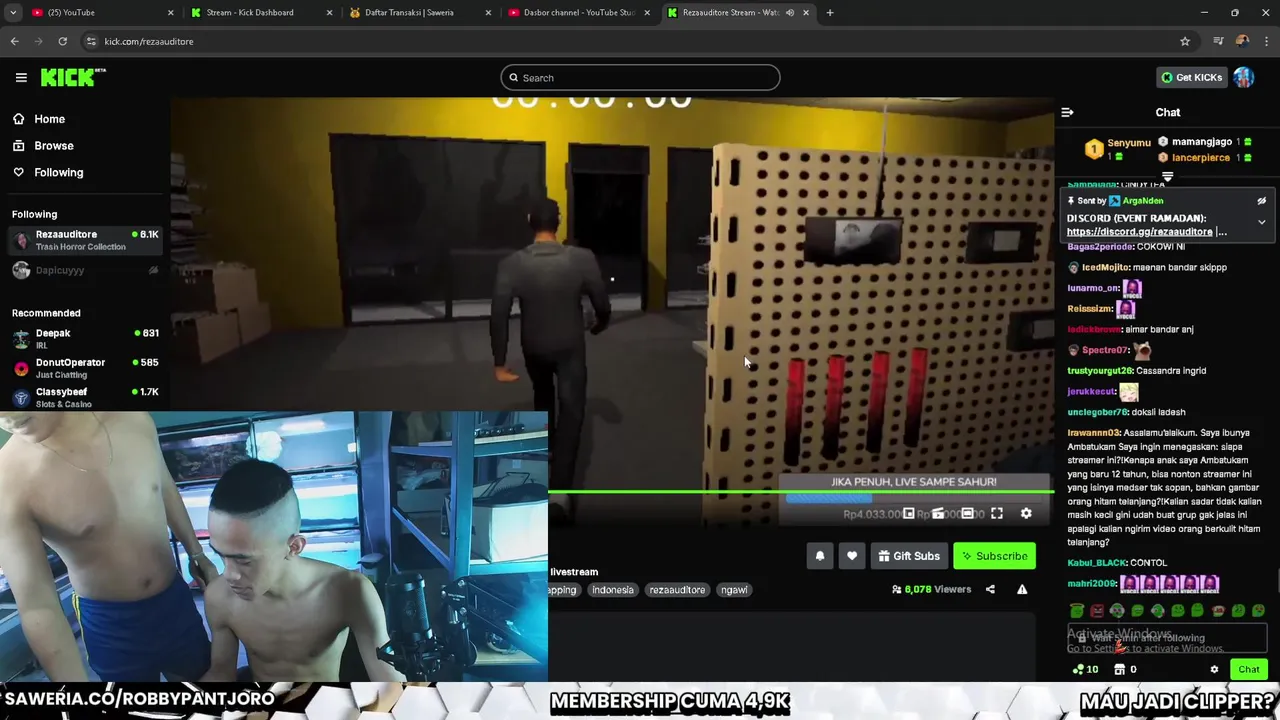
Task: Click the chat message input box
Action: click(1167, 637)
